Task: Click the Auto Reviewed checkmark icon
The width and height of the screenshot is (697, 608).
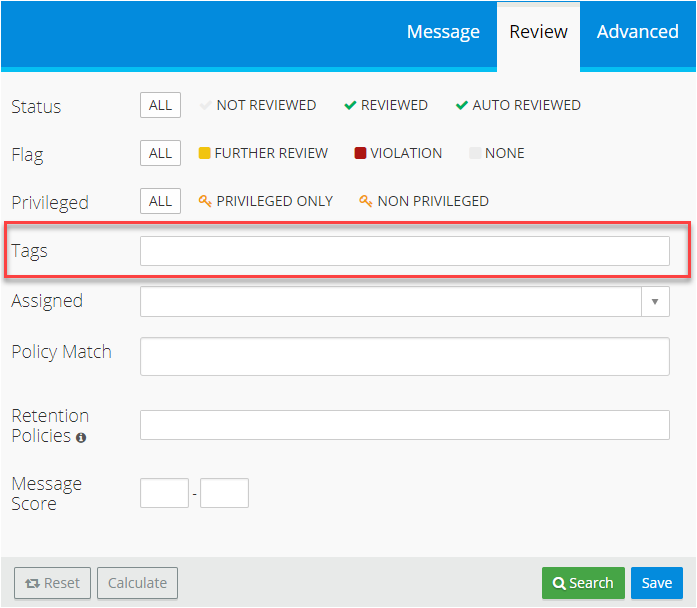Action: [462, 105]
